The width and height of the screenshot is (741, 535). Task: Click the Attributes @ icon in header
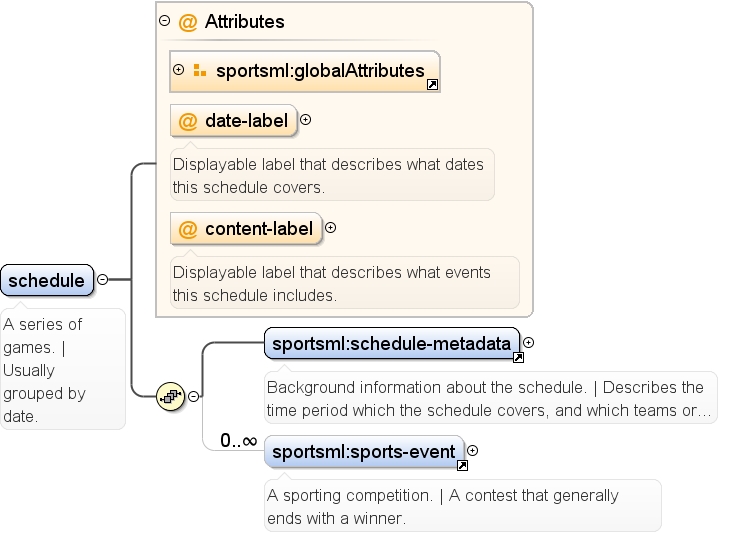click(x=188, y=22)
